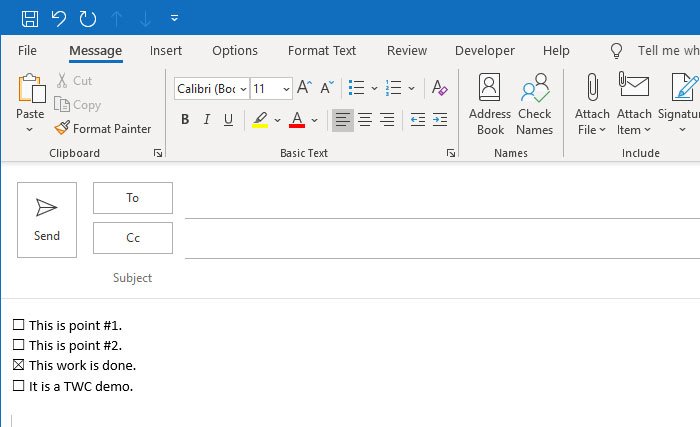Viewport: 700px width, 427px height.
Task: Increase indent of the paragraph
Action: (439, 120)
